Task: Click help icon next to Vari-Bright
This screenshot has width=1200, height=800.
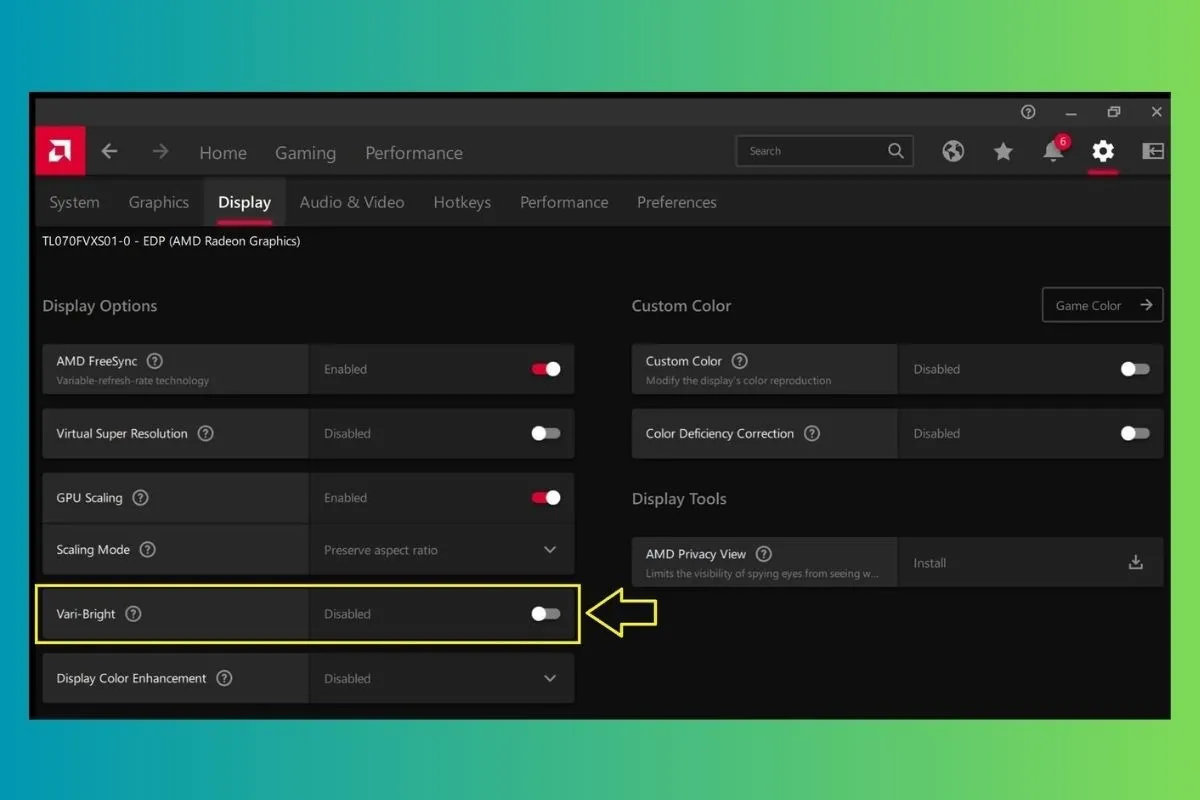Action: point(133,614)
